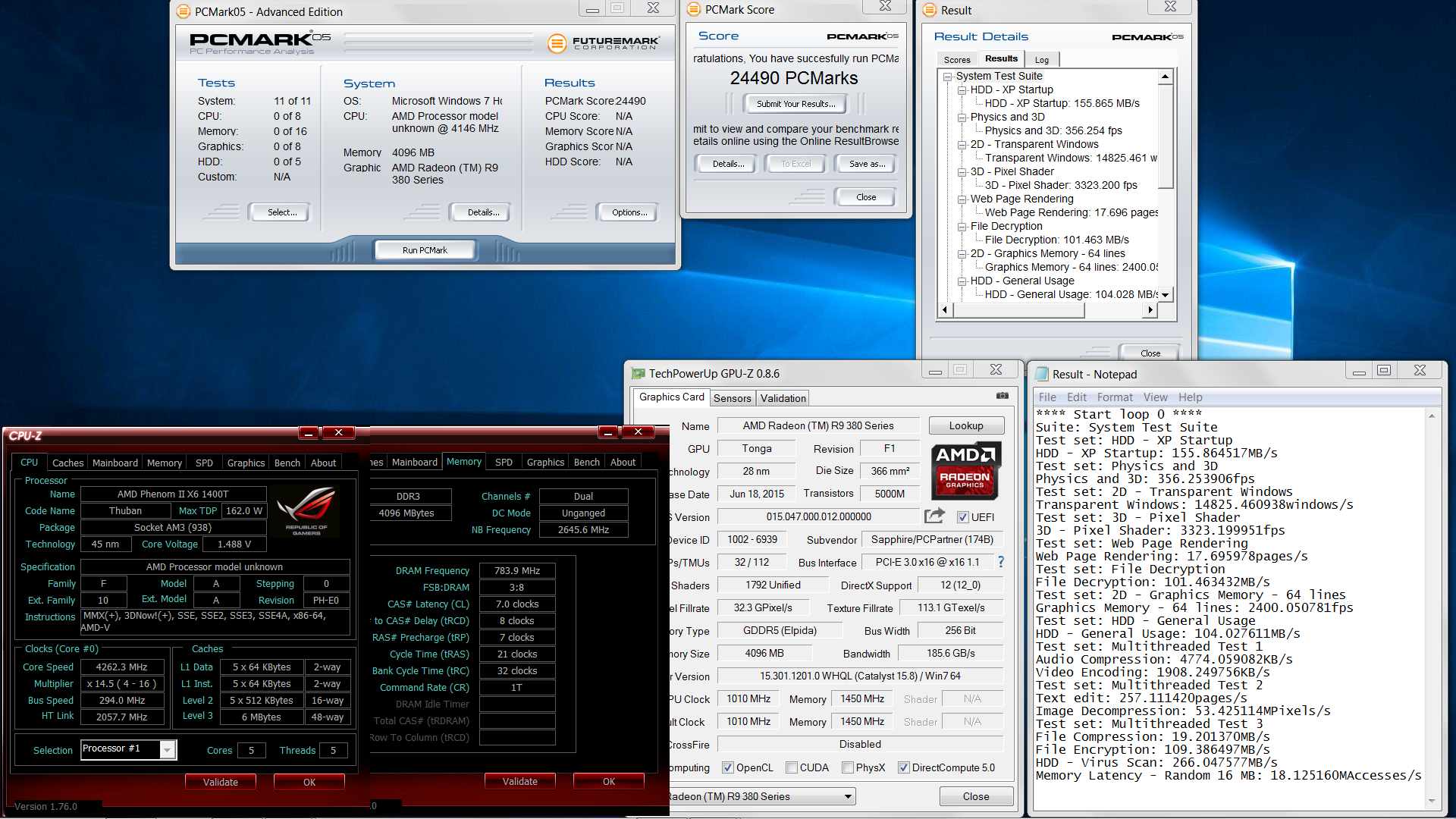Click the Close button in GPU-Z
1456x819 pixels.
click(976, 797)
